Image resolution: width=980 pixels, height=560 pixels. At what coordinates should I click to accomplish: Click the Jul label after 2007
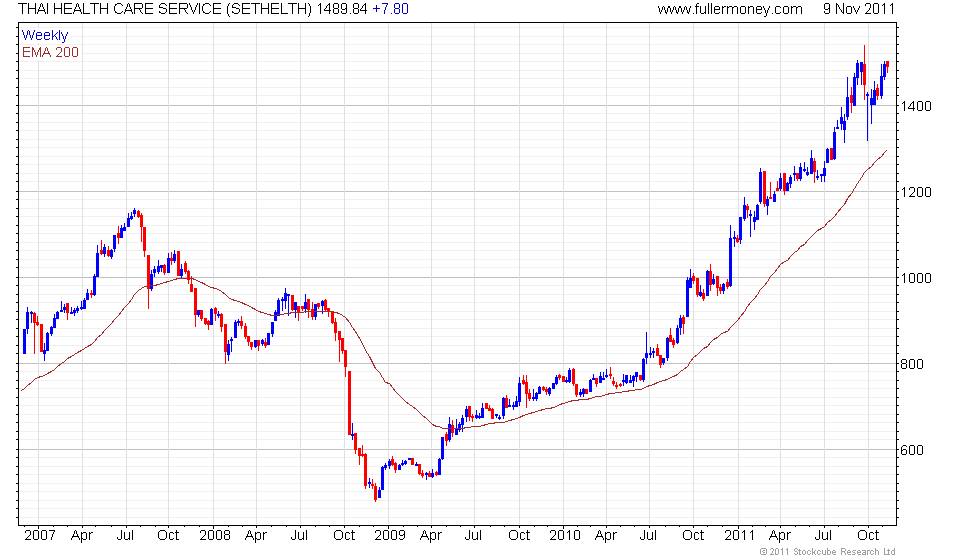[x=125, y=536]
